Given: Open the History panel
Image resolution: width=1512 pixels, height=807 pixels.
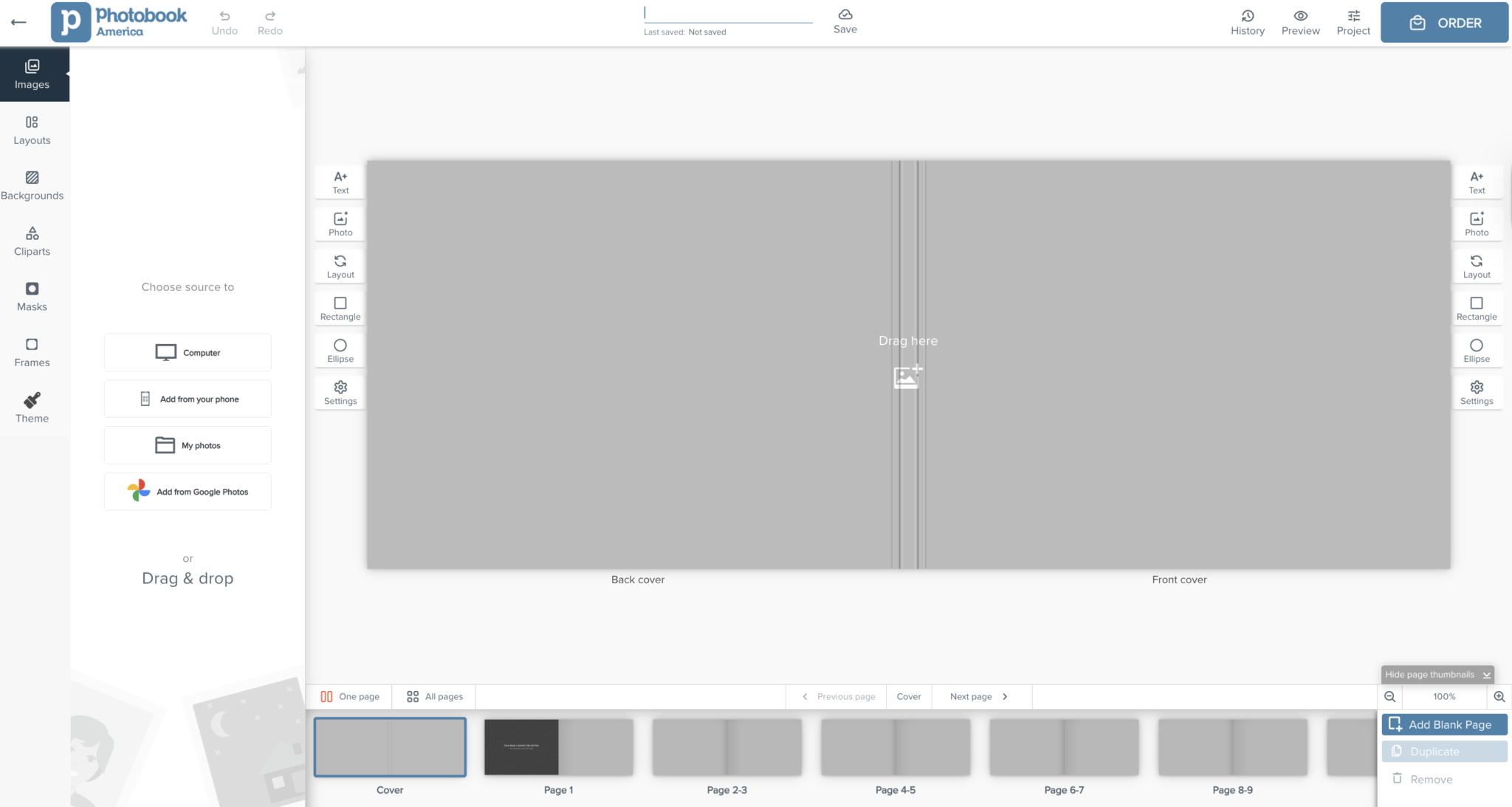Looking at the screenshot, I should [1247, 22].
